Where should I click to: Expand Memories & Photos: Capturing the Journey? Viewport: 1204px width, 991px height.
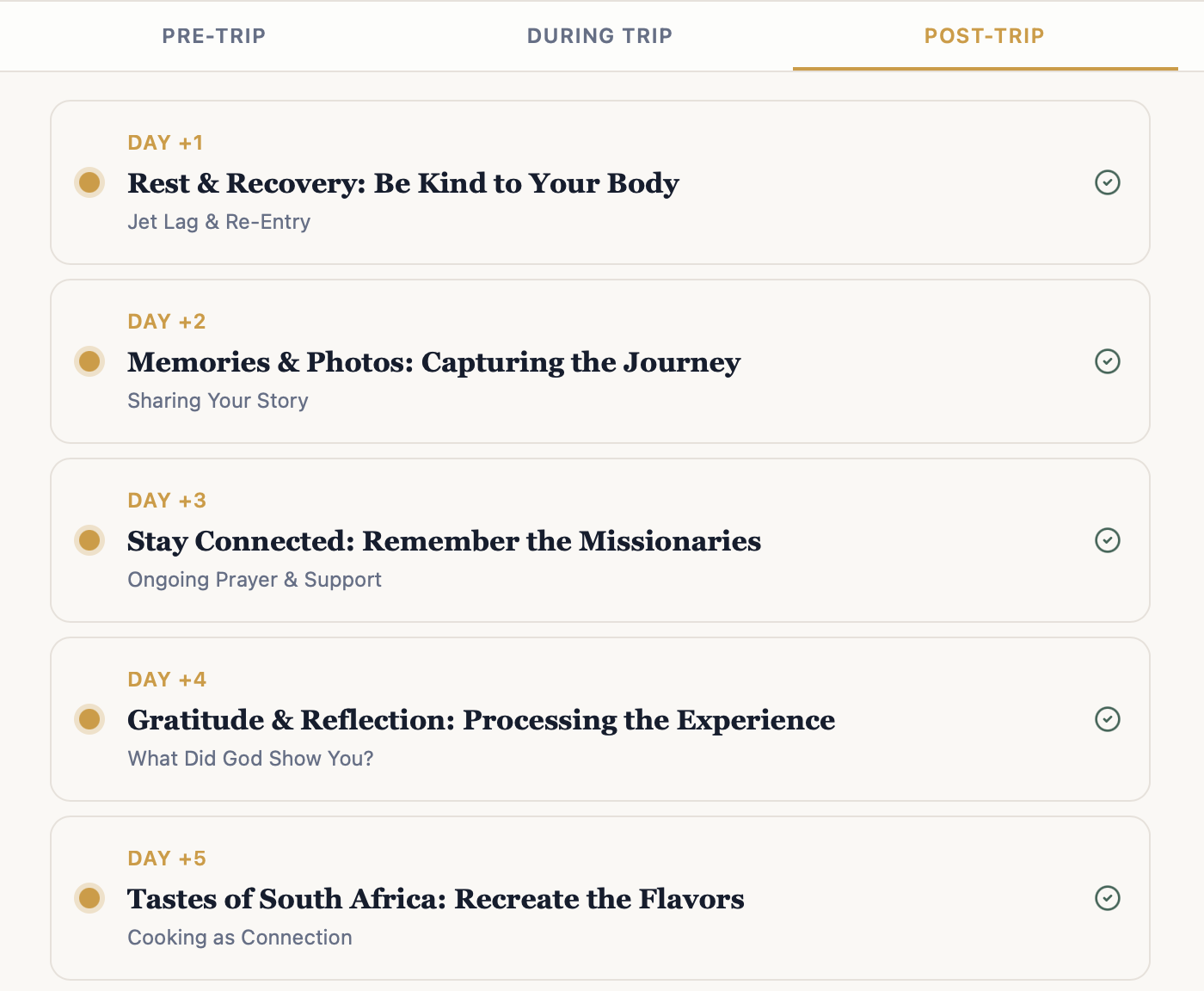[x=433, y=362]
